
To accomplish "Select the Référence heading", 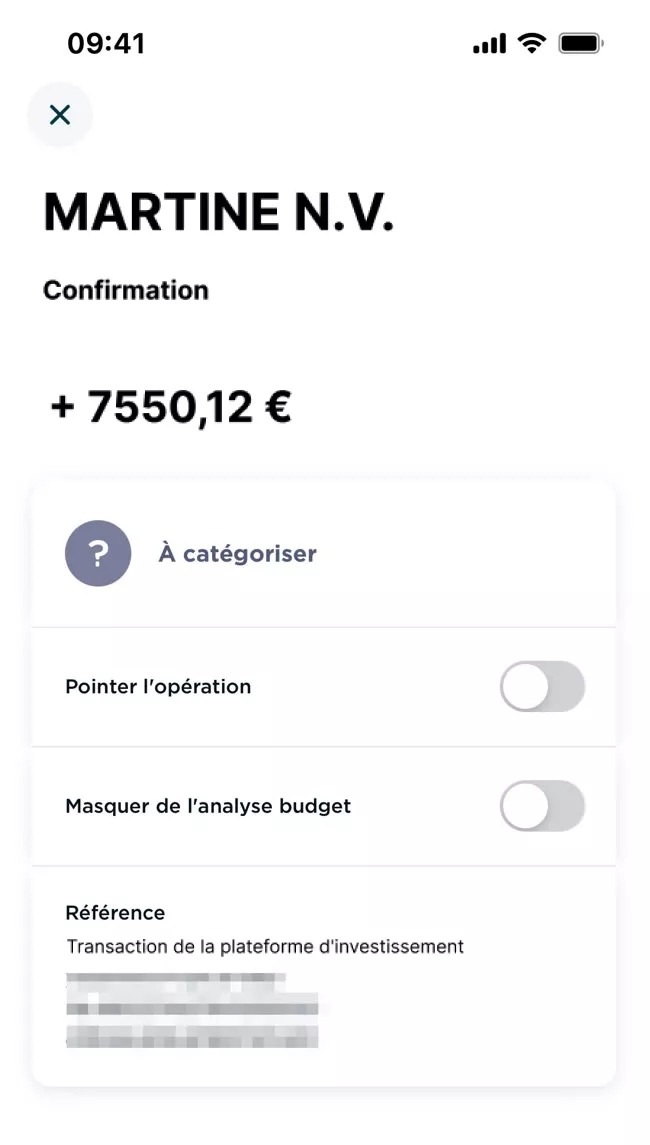I will [115, 912].
